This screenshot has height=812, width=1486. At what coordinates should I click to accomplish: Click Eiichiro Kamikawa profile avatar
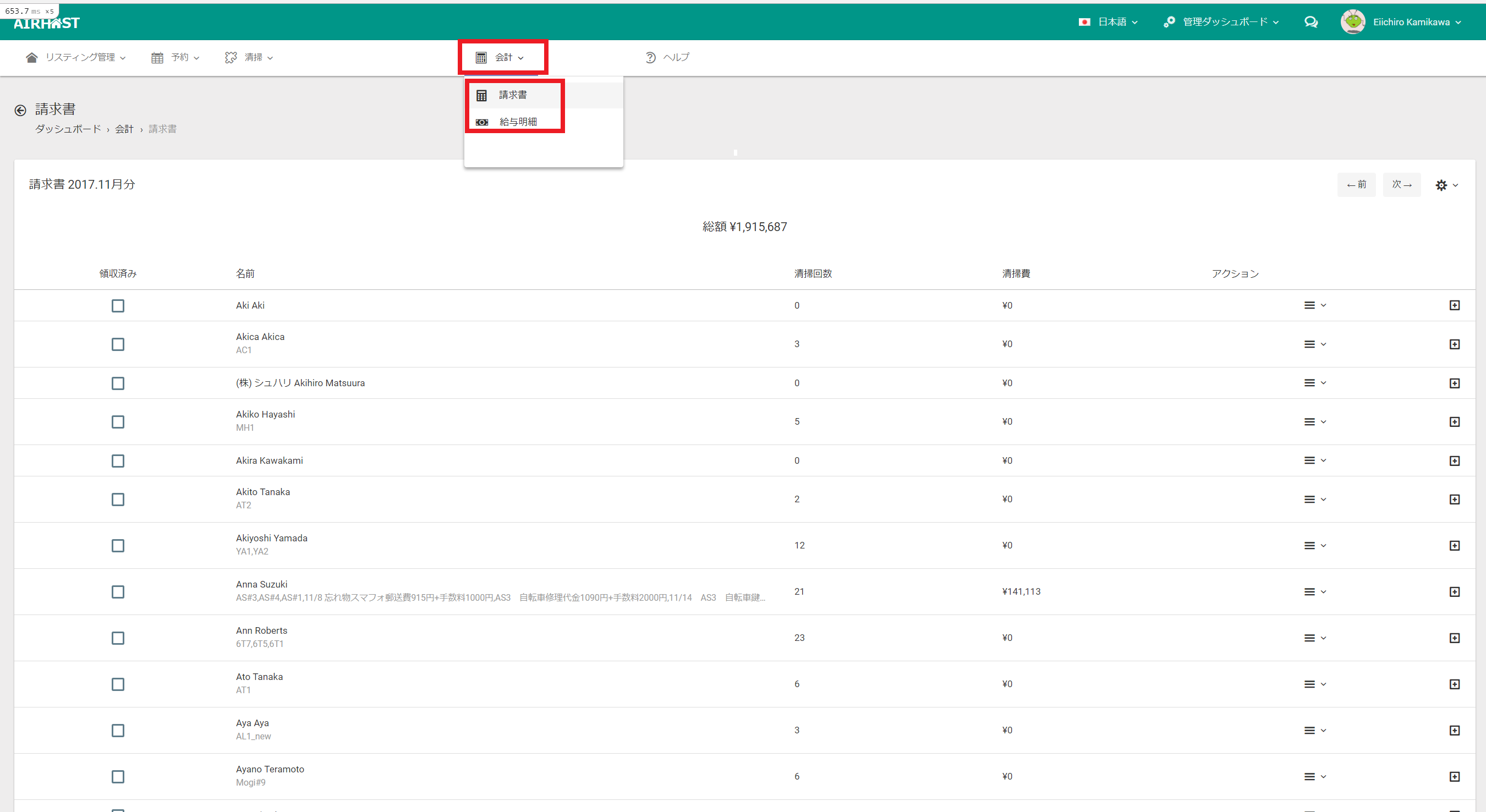pyautogui.click(x=1353, y=22)
